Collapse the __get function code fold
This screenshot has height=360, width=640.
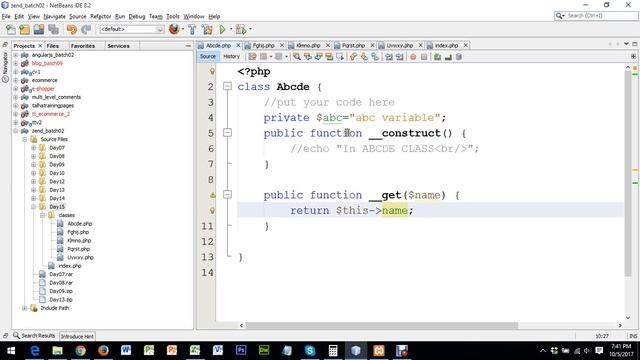[227, 194]
